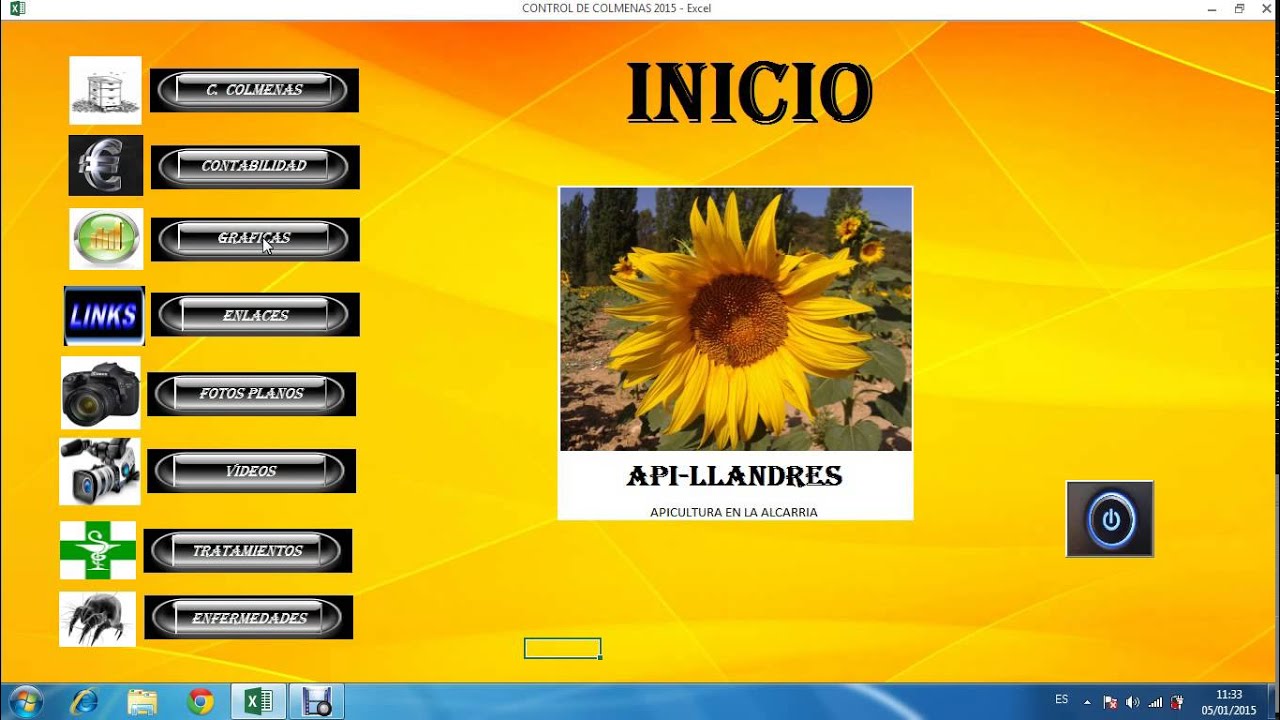
Task: Click the varroa mite icon
Action: click(x=97, y=618)
